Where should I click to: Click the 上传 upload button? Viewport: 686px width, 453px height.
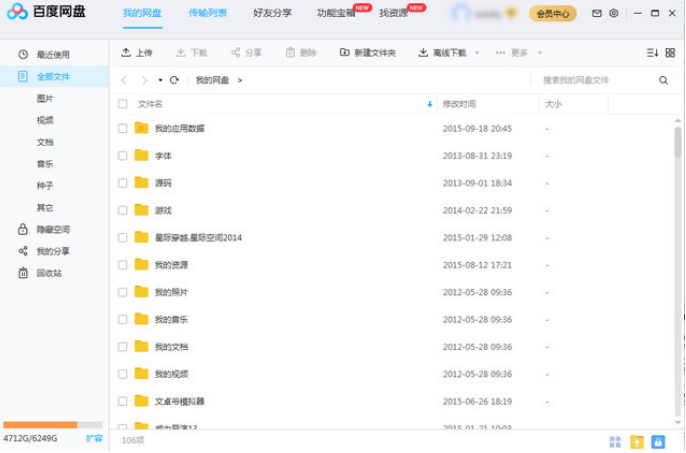click(136, 52)
